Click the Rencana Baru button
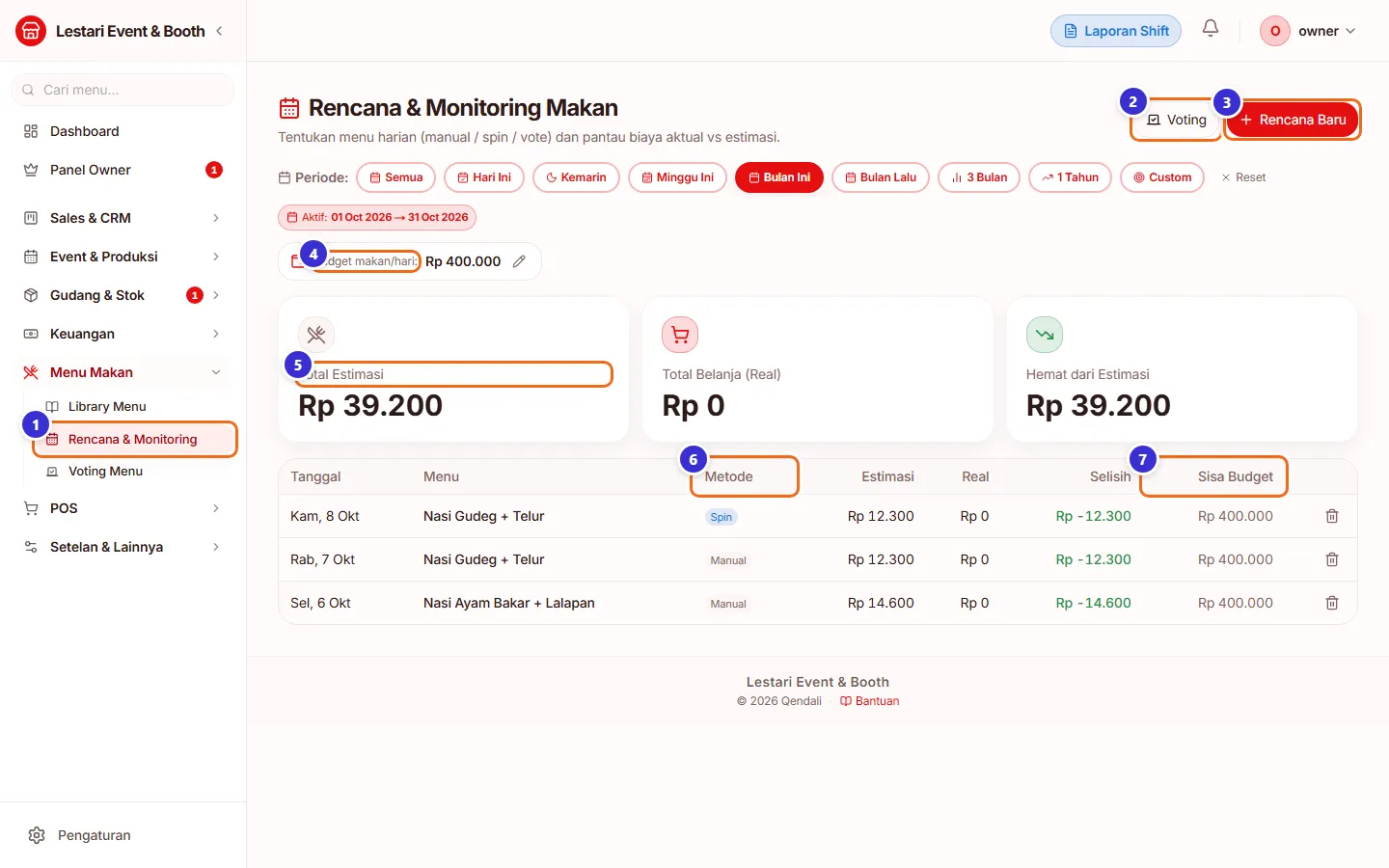The image size is (1389, 868). pos(1293,120)
